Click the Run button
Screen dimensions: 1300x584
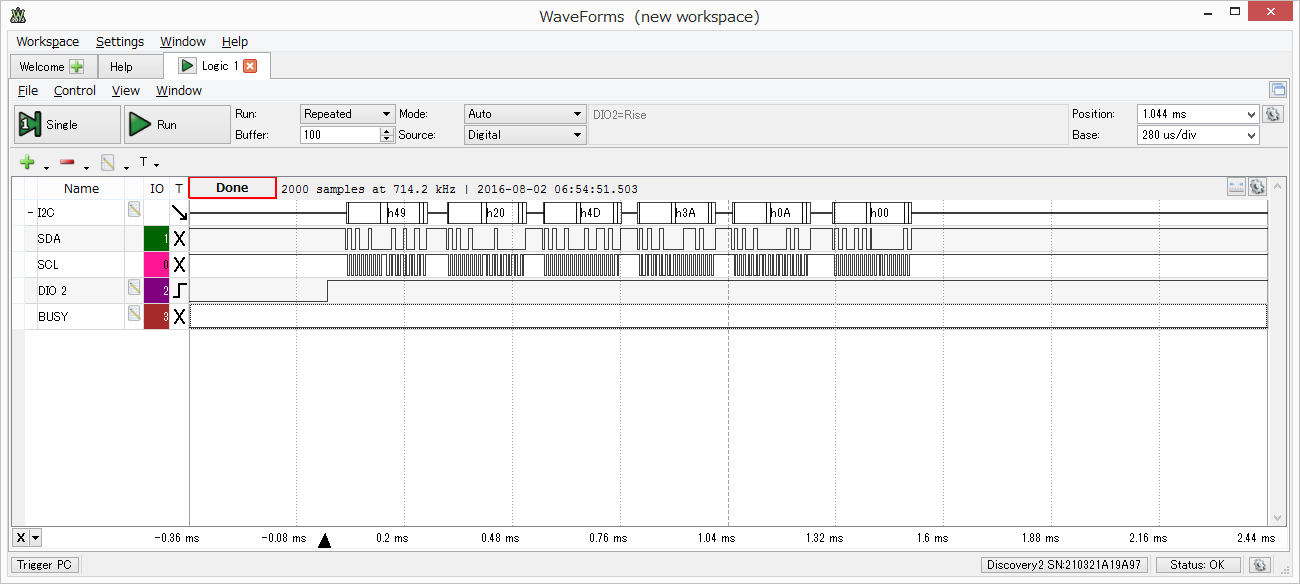(x=177, y=125)
